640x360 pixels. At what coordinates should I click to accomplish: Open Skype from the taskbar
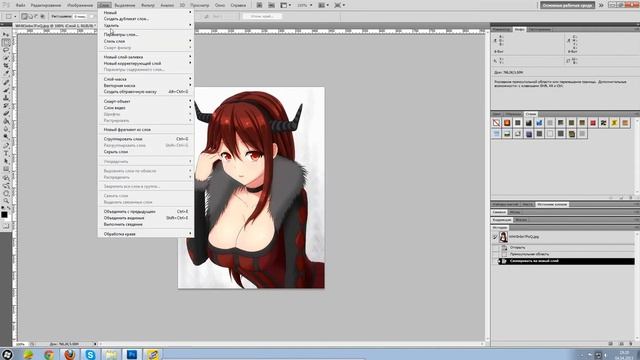(x=90, y=354)
